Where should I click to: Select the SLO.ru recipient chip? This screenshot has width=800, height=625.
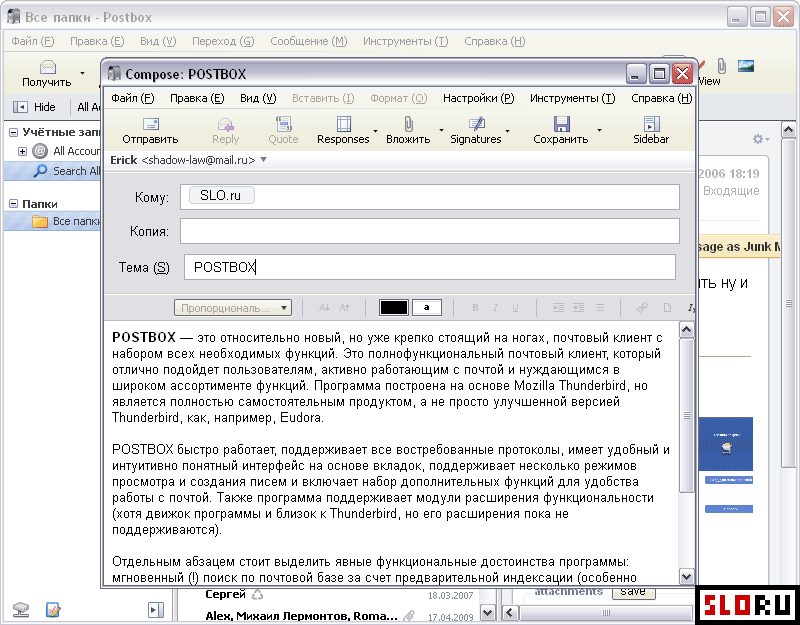[221, 195]
